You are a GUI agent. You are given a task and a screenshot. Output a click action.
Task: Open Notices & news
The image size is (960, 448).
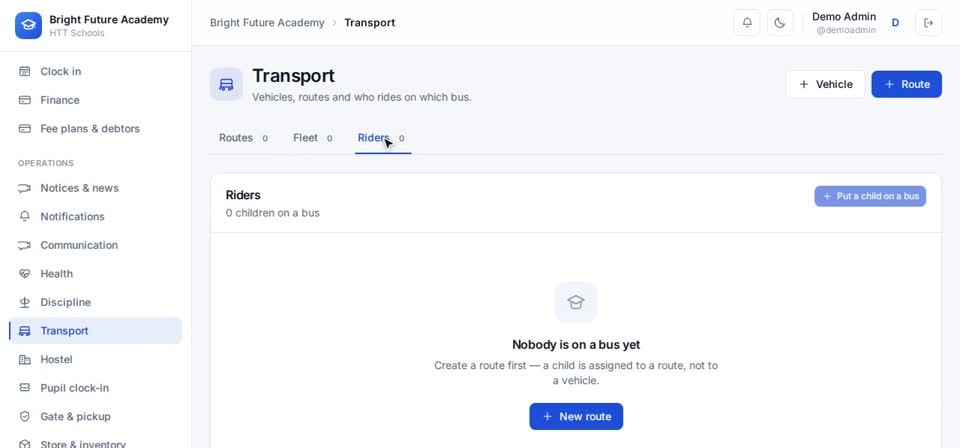tap(96, 188)
